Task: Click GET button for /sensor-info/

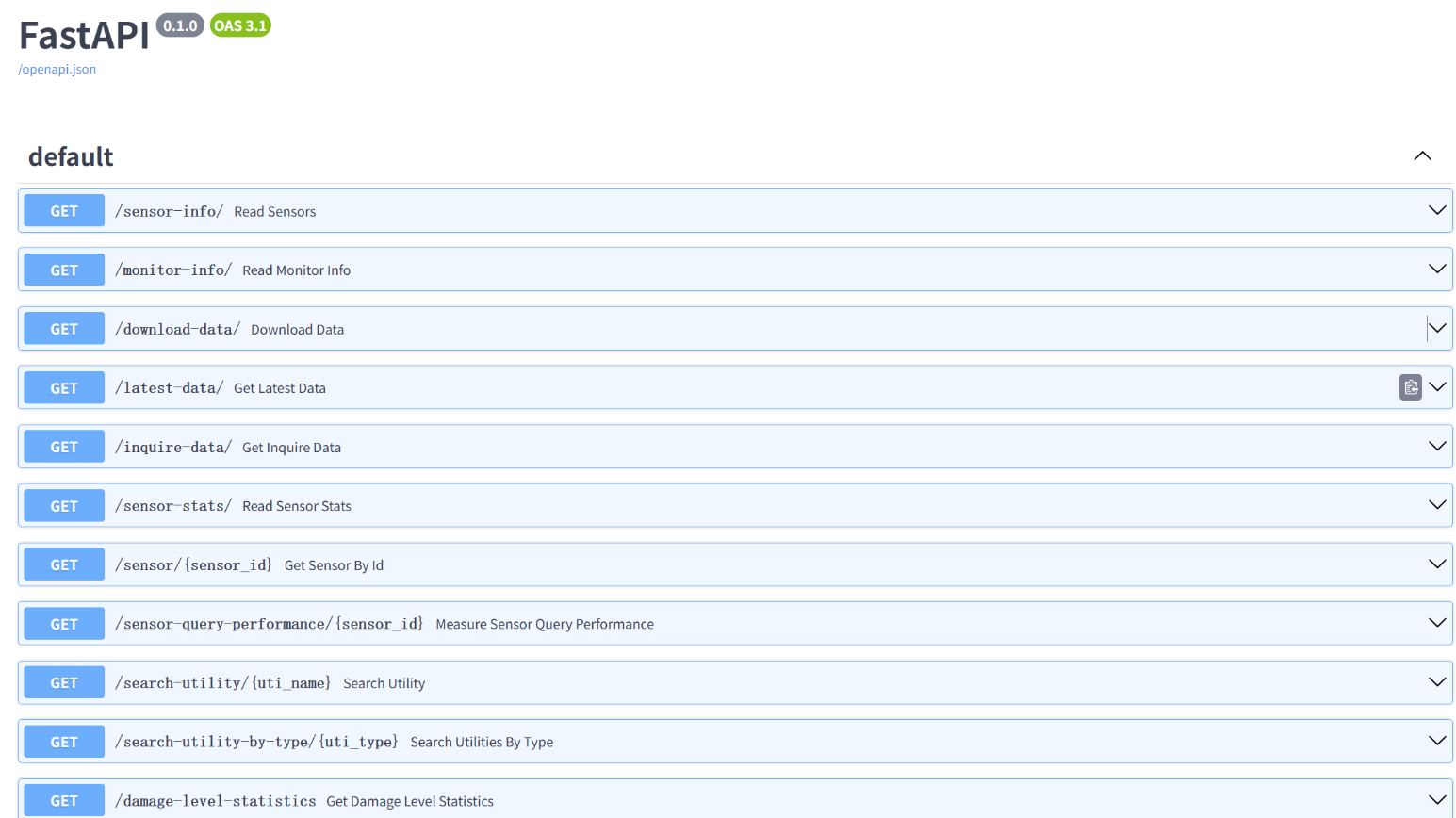Action: [64, 211]
